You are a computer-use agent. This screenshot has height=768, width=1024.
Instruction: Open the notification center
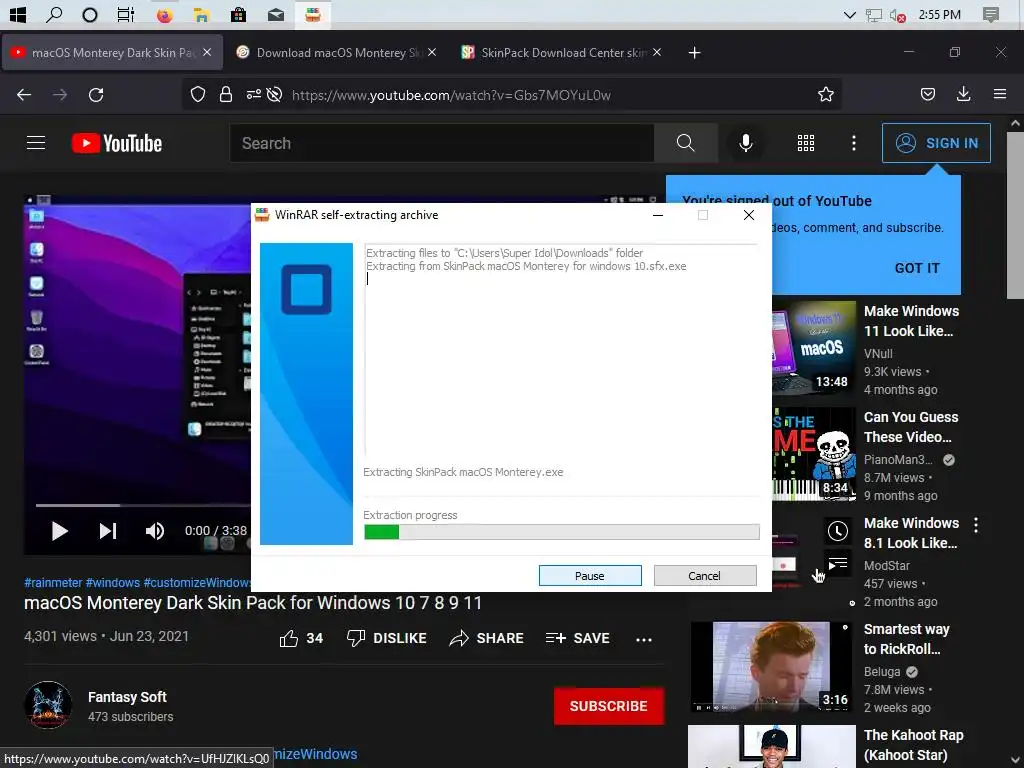click(991, 14)
